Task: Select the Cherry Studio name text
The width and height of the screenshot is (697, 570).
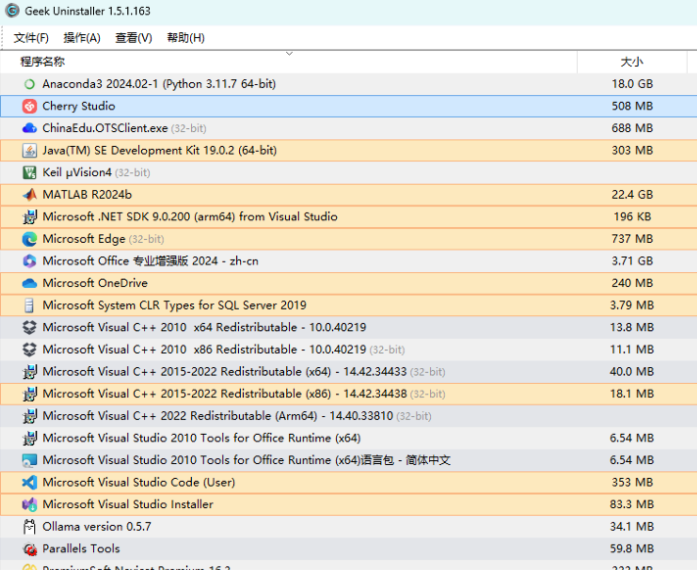Action: (79, 106)
